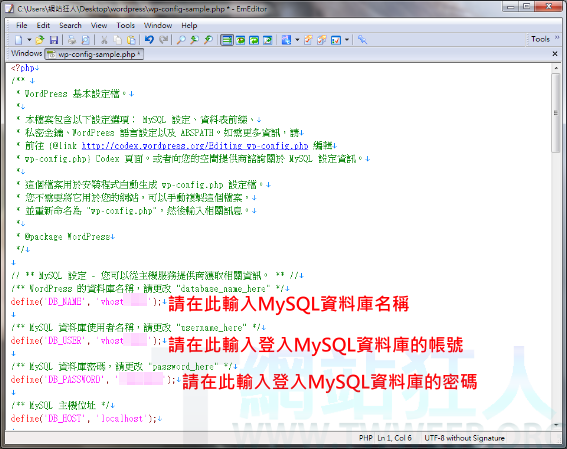Open the Tools menu
The image size is (567, 449).
tap(125, 25)
